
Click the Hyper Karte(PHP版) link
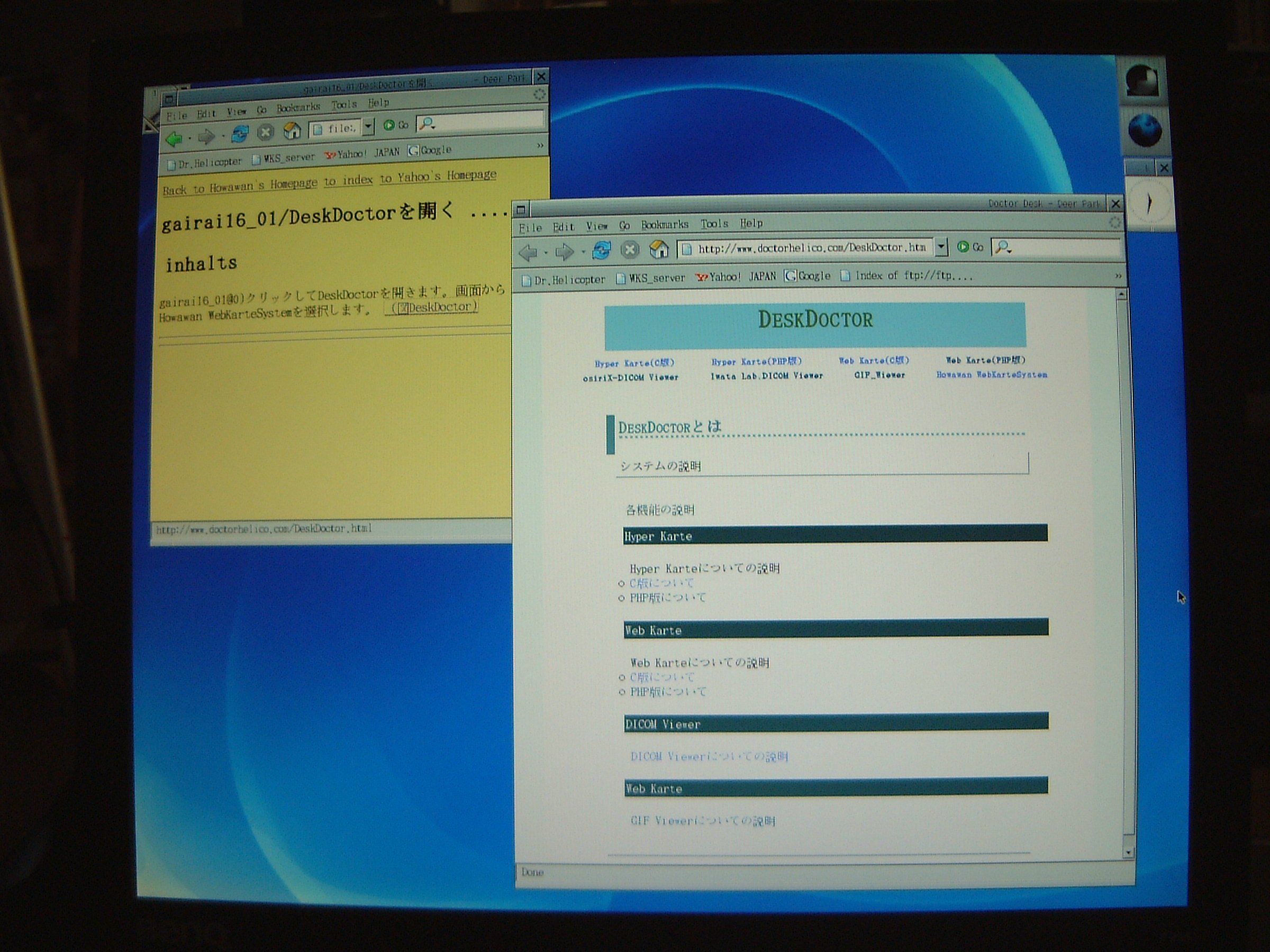click(x=756, y=362)
